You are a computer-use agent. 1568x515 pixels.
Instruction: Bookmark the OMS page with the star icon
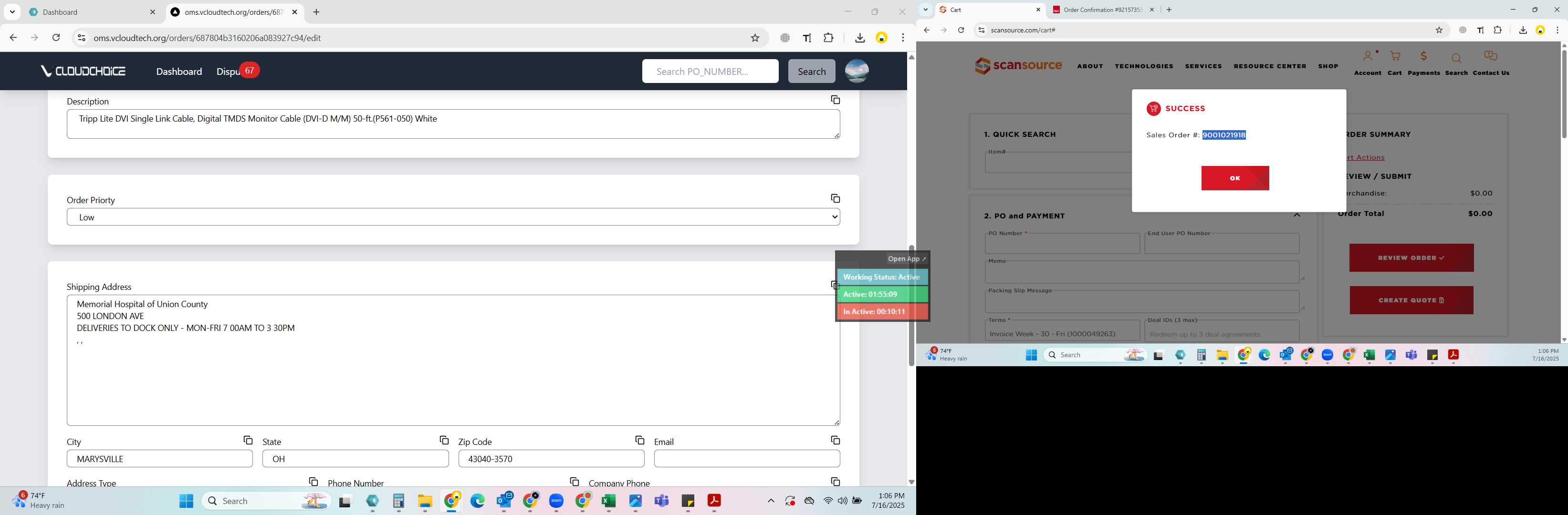[x=755, y=38]
